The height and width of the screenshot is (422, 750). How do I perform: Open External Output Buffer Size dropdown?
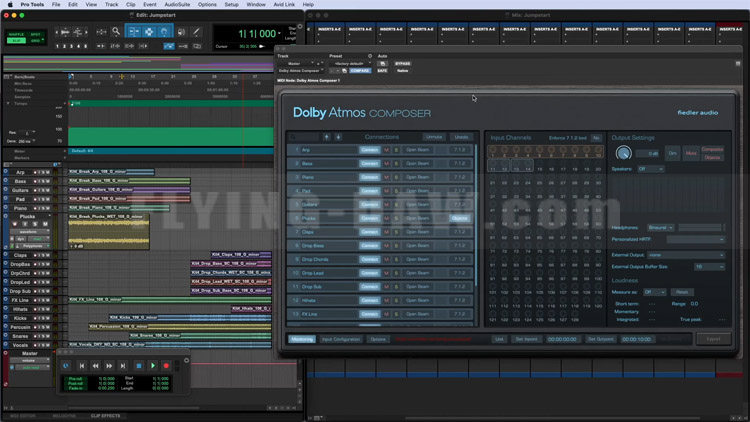[709, 267]
